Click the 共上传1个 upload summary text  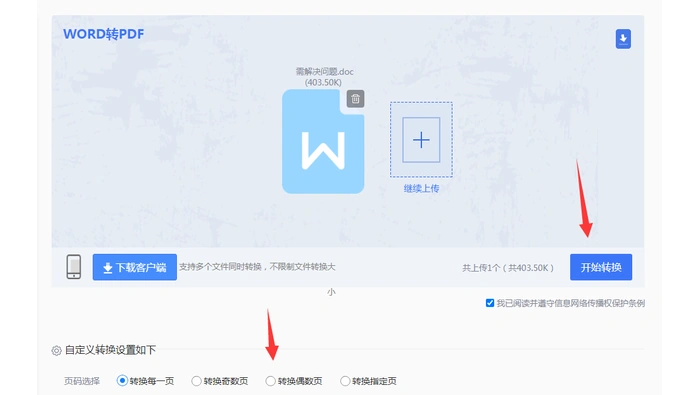point(508,268)
